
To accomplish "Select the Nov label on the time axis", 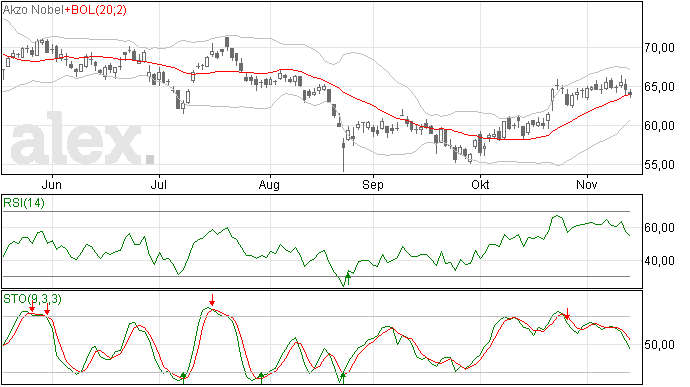I will pyautogui.click(x=587, y=184).
